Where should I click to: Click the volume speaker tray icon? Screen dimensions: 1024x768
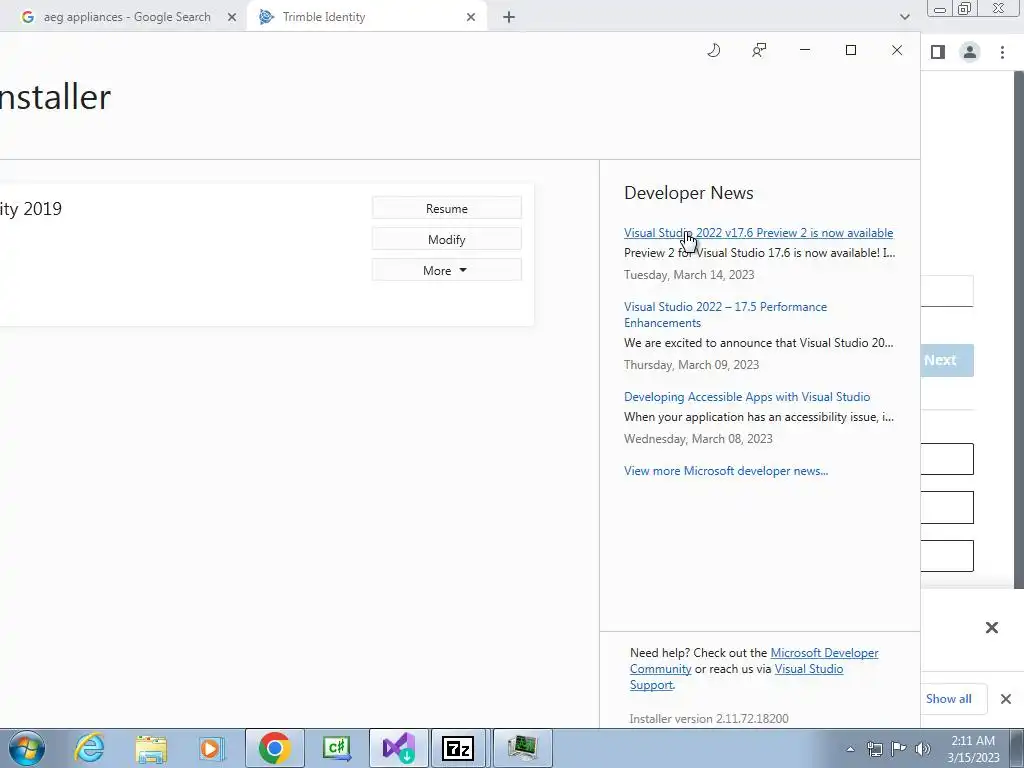click(x=922, y=749)
